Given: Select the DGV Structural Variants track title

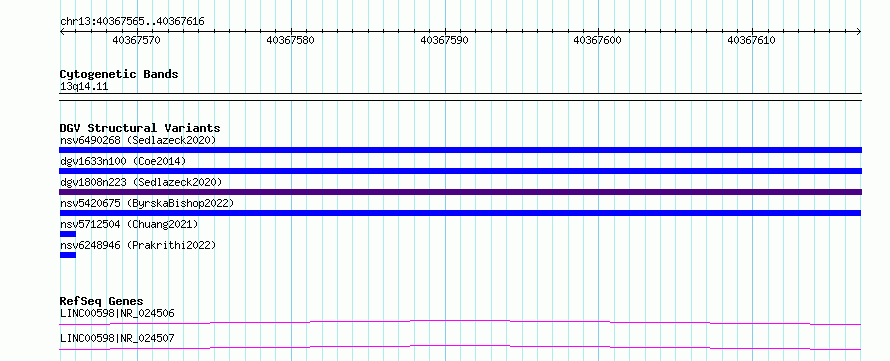Looking at the screenshot, I should tap(140, 128).
